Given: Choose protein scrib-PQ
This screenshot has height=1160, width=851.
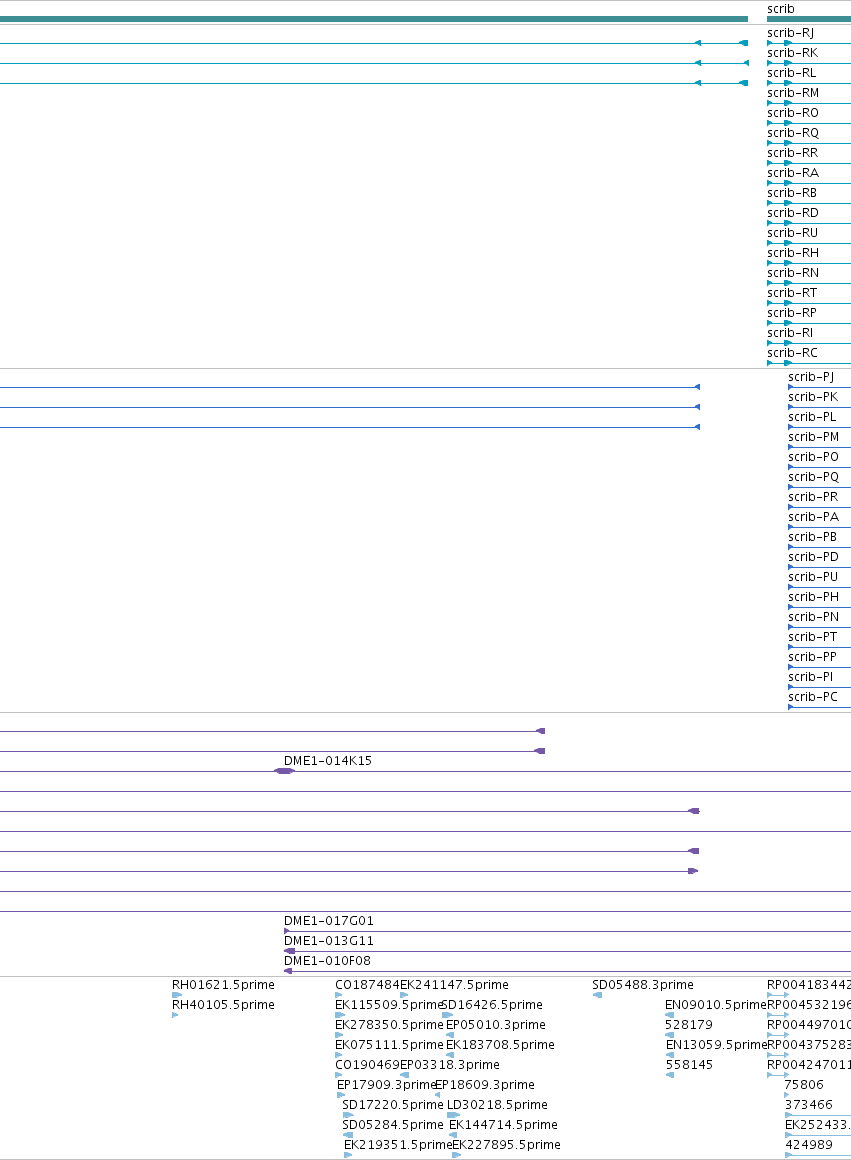Looking at the screenshot, I should point(814,476).
